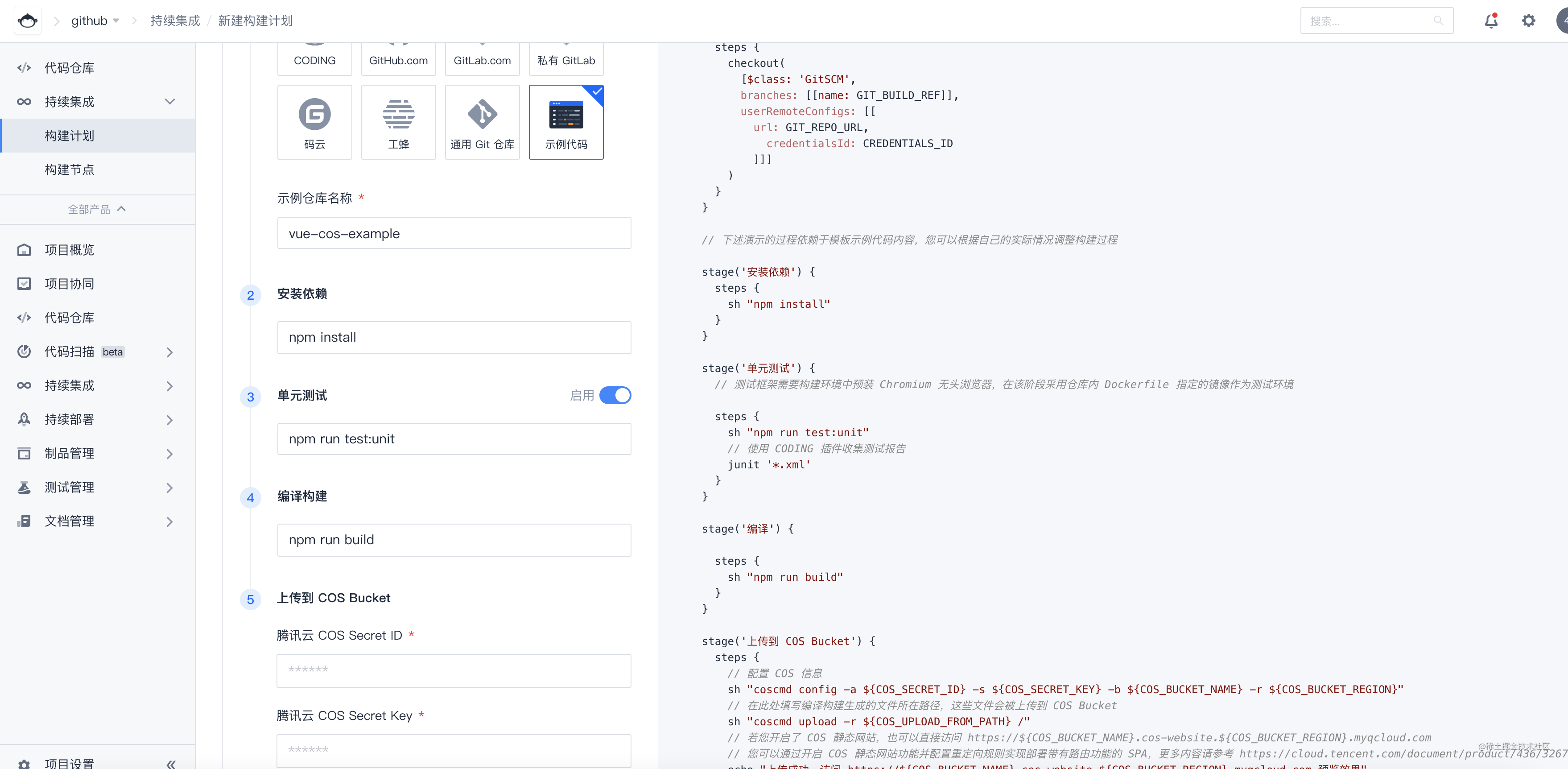Click the 项目协同 checkbox icon
The width and height of the screenshot is (1568, 769).
[25, 284]
